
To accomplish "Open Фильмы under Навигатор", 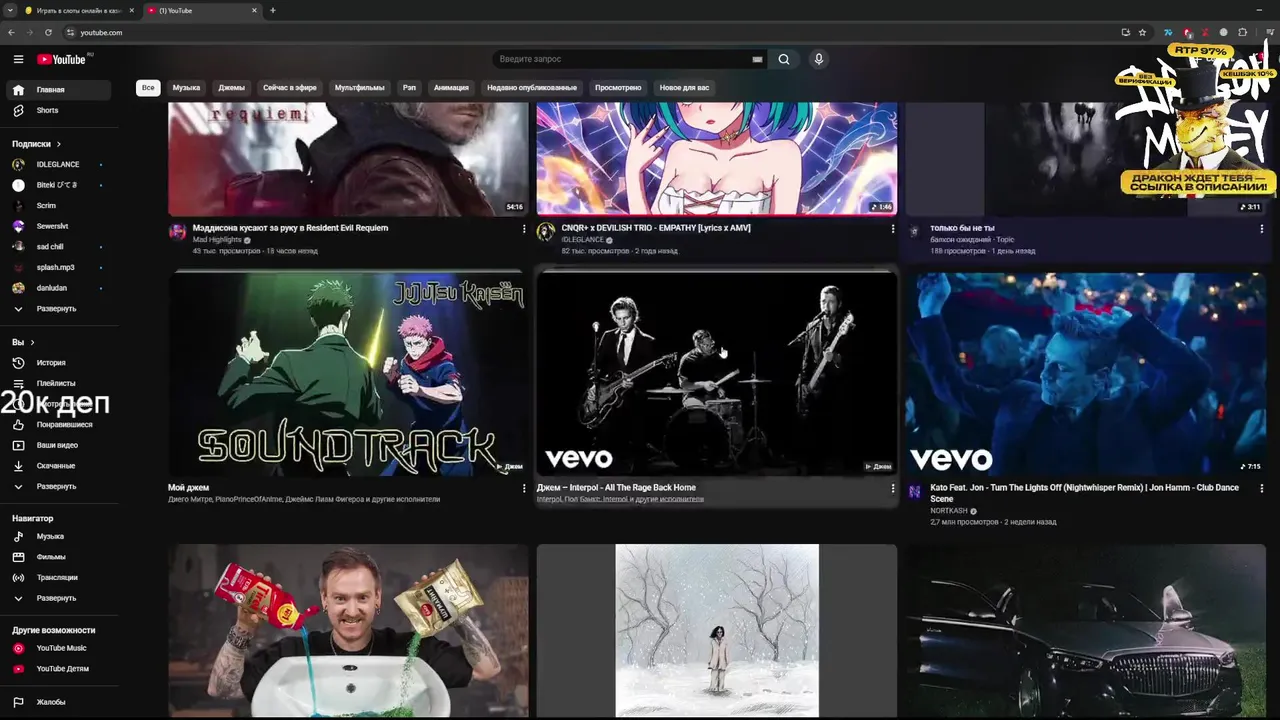I will [60, 557].
